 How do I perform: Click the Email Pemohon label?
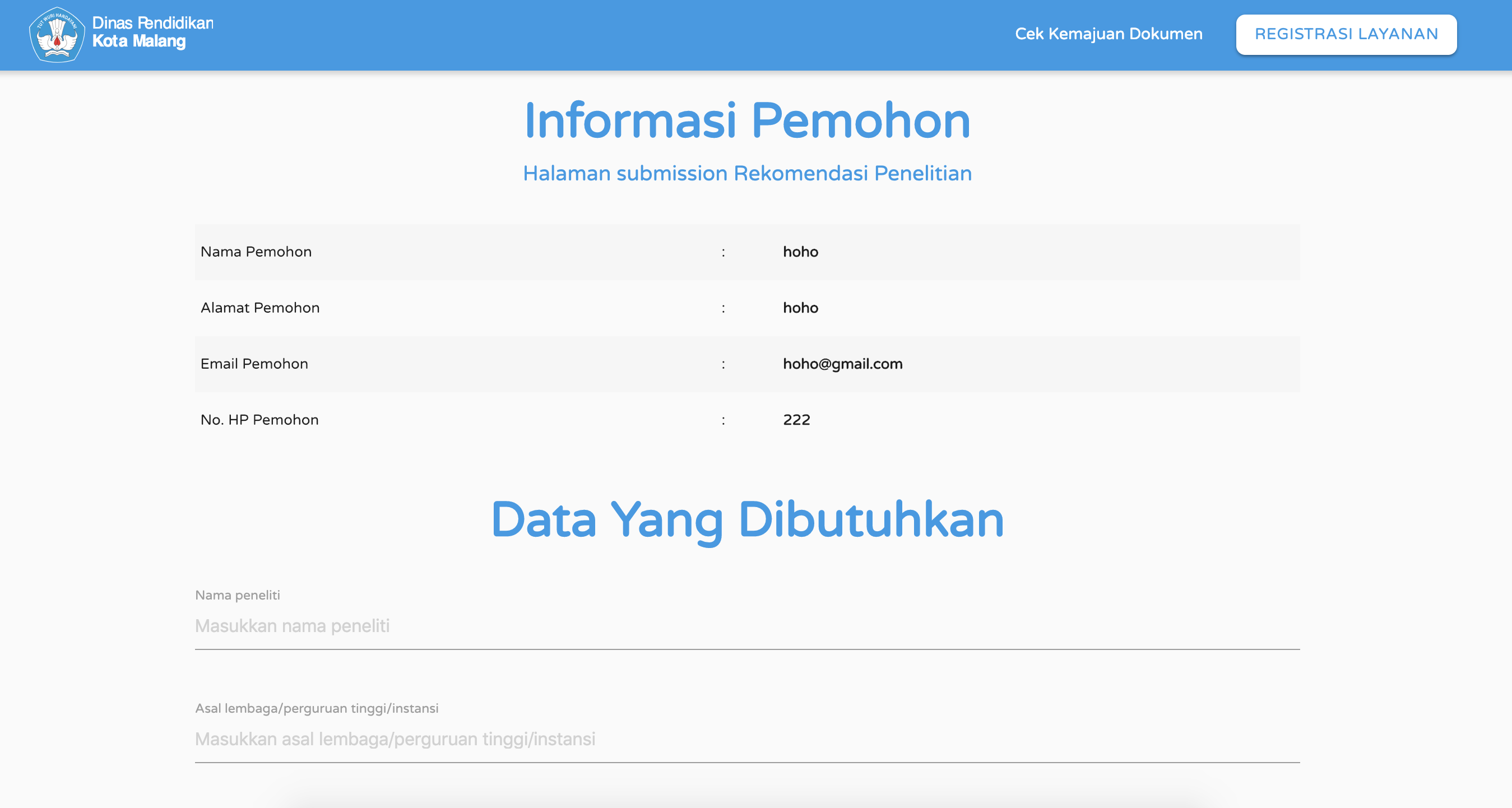(x=253, y=364)
